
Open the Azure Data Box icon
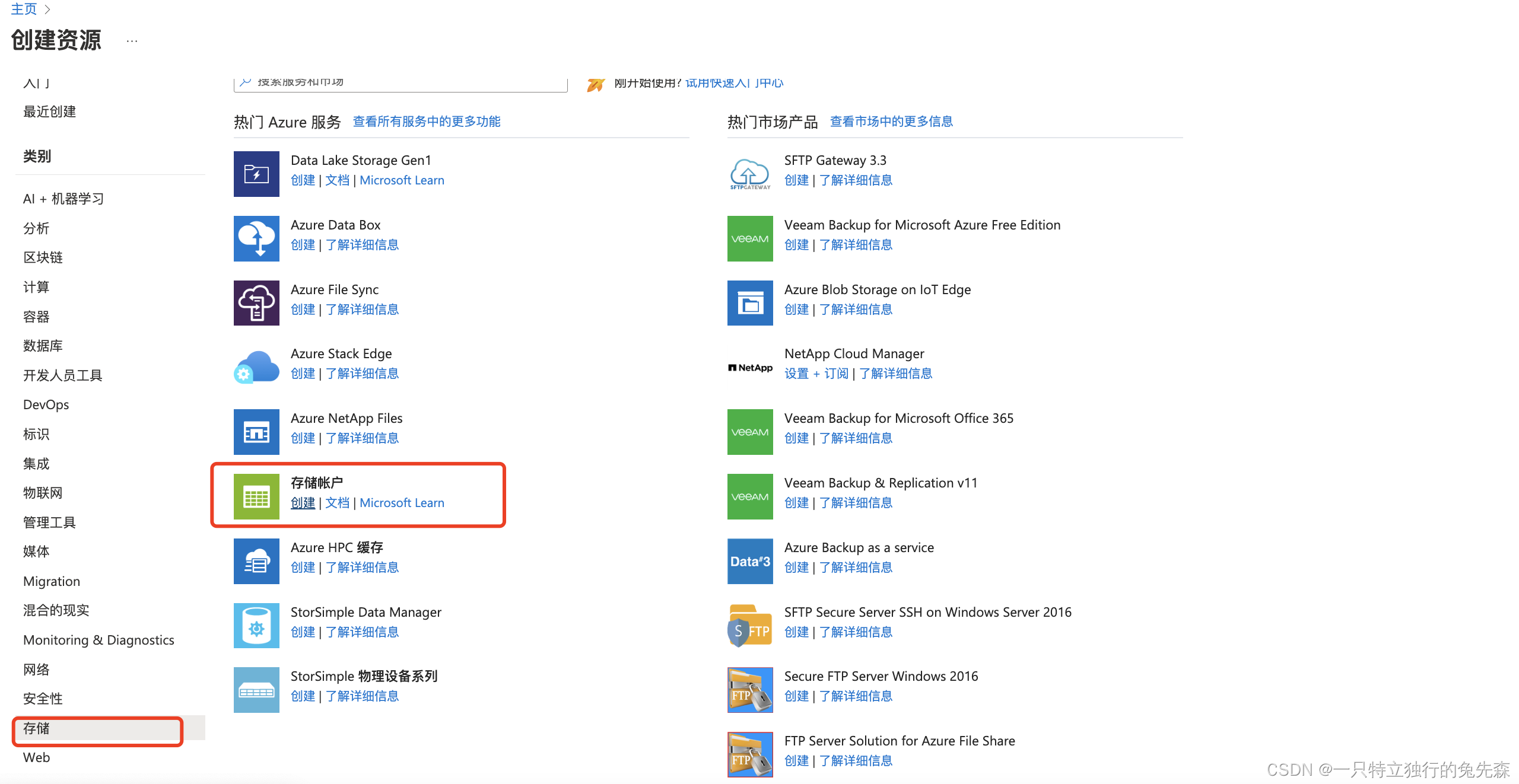click(x=256, y=238)
